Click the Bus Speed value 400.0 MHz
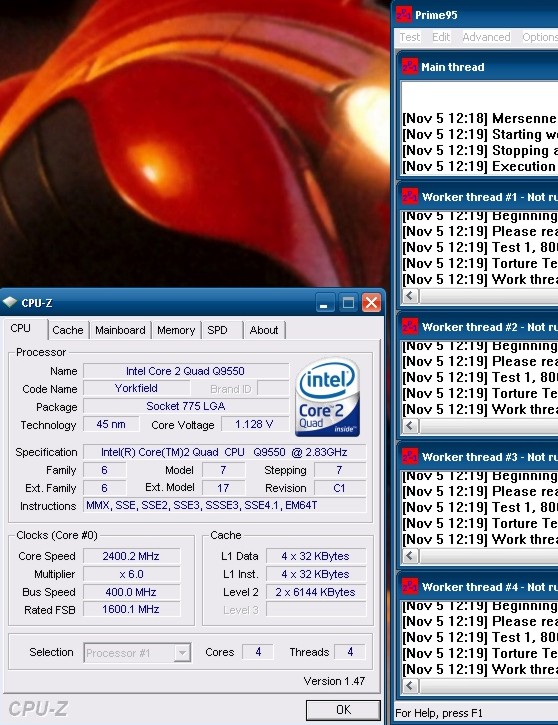This screenshot has width=558, height=725. [x=131, y=592]
